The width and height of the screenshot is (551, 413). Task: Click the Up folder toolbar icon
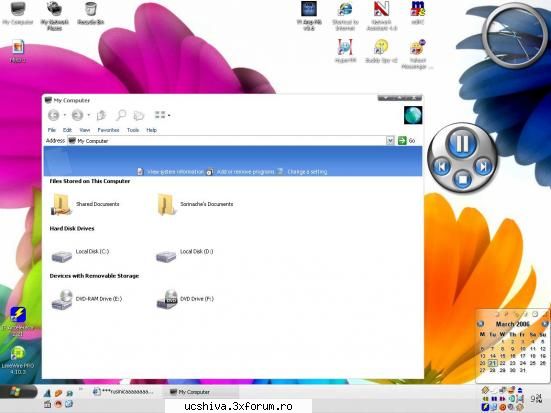coord(101,115)
